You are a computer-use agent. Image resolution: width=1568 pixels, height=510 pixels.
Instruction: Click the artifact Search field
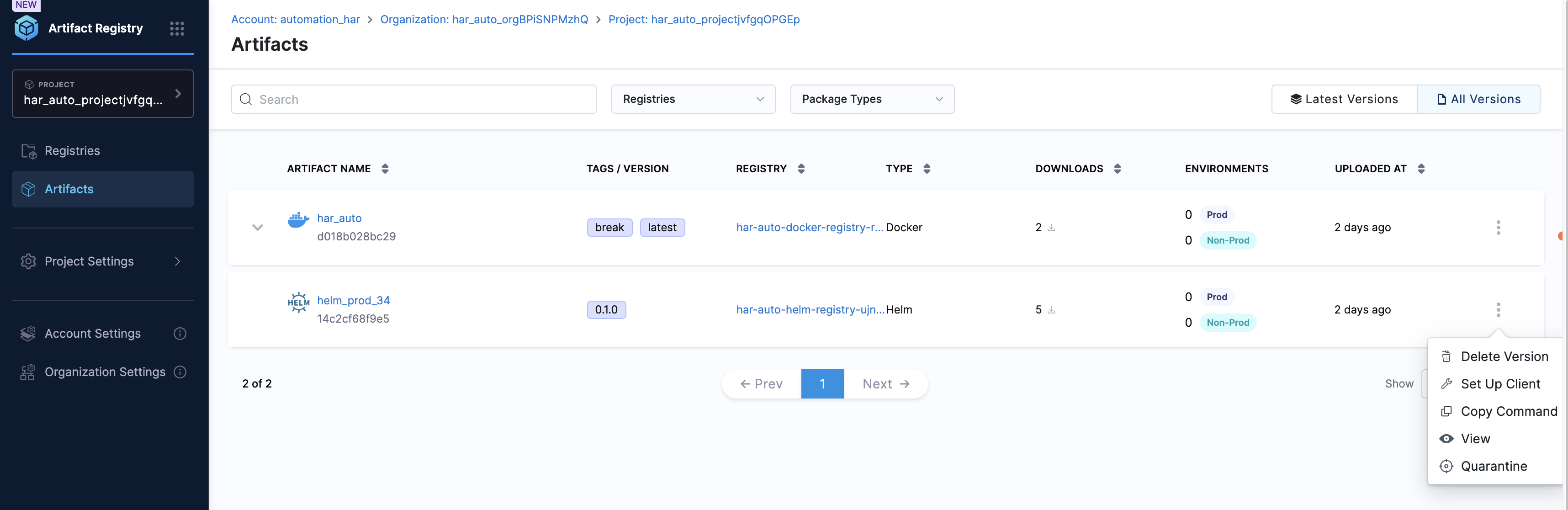pos(414,99)
